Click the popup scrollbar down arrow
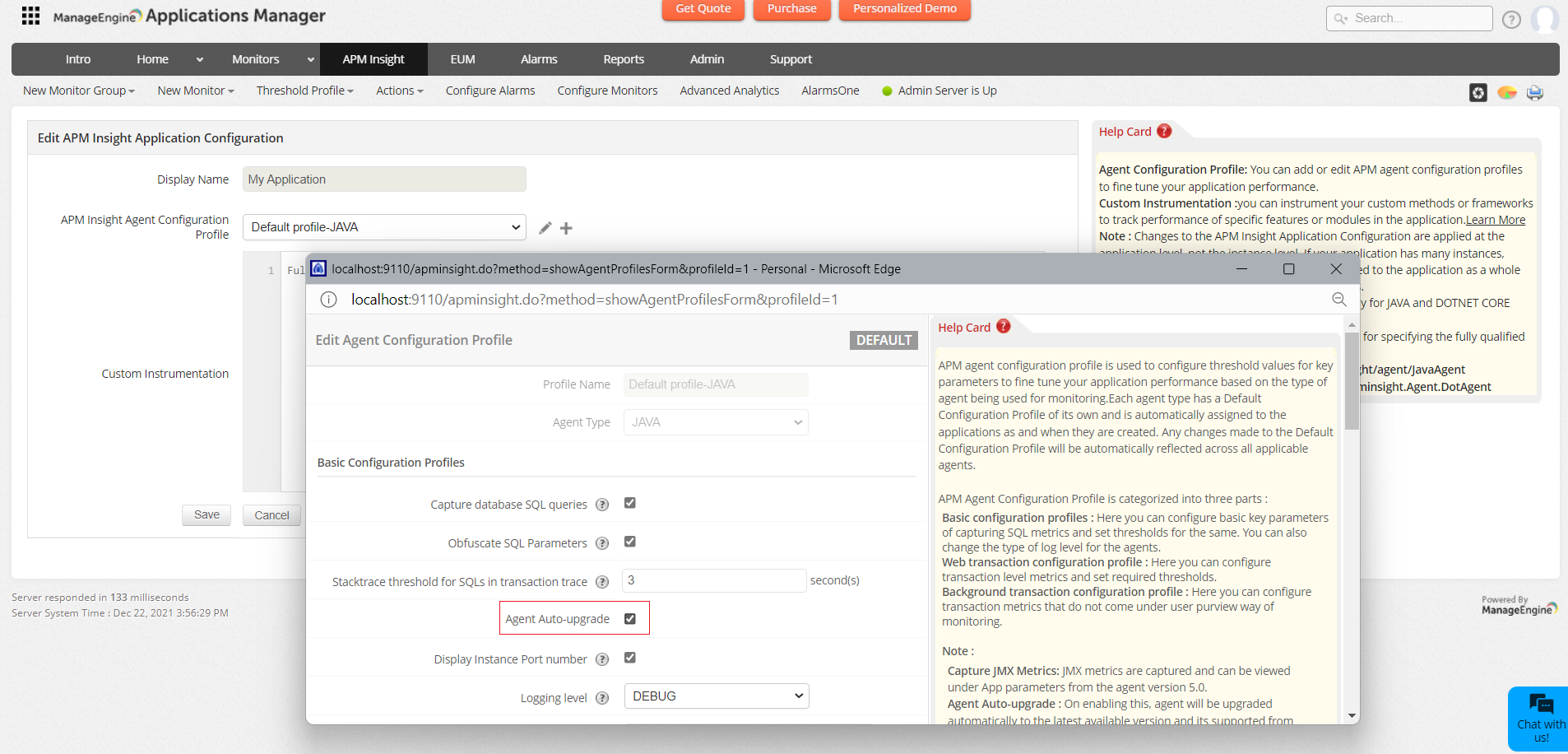This screenshot has width=1568, height=754. click(1352, 716)
